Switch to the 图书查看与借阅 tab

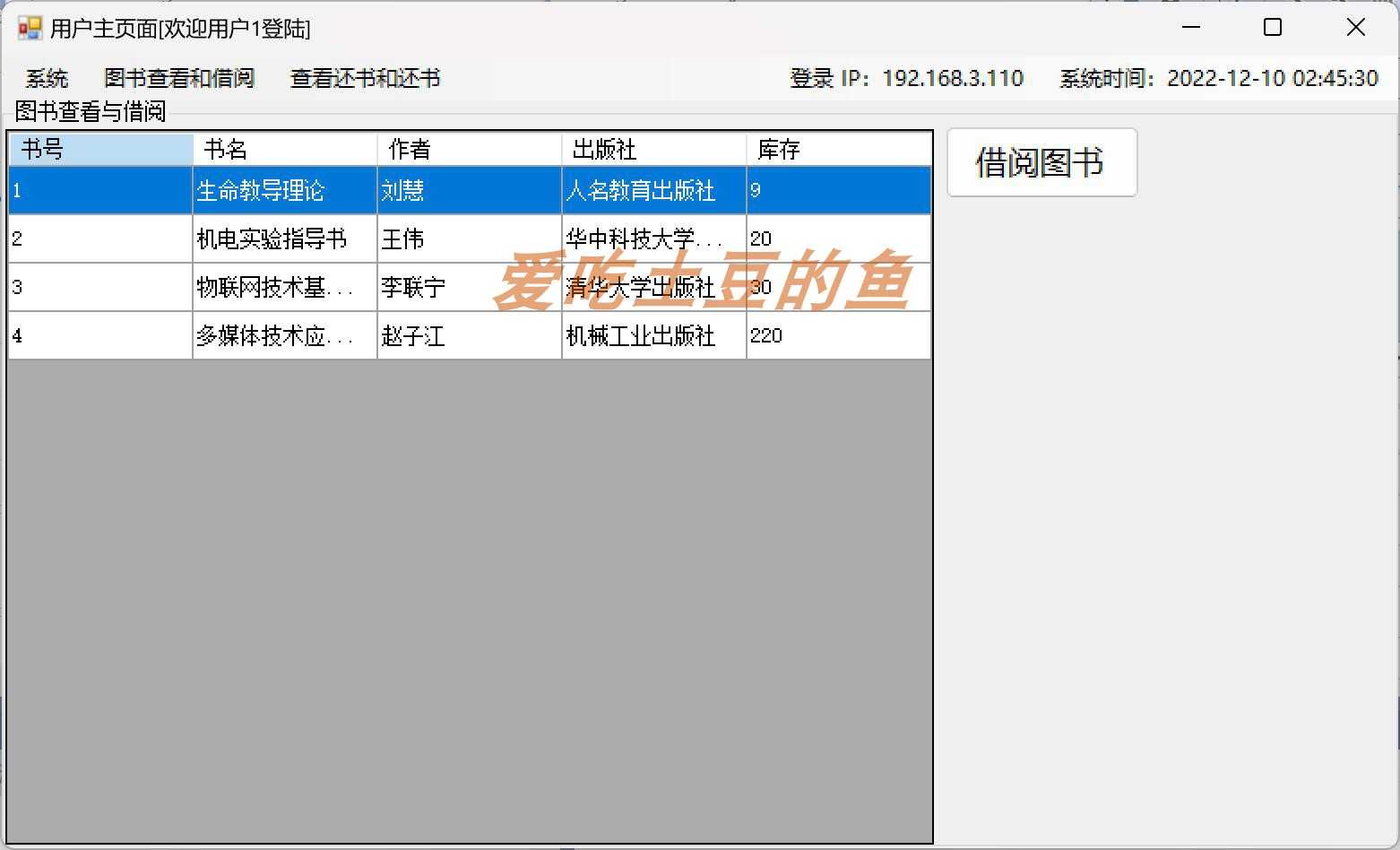(x=90, y=111)
